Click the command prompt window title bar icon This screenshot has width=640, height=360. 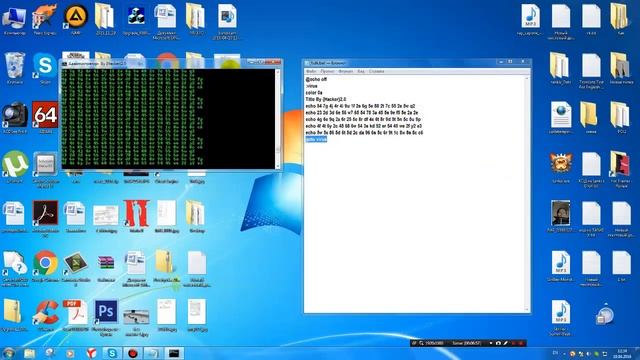tap(64, 64)
